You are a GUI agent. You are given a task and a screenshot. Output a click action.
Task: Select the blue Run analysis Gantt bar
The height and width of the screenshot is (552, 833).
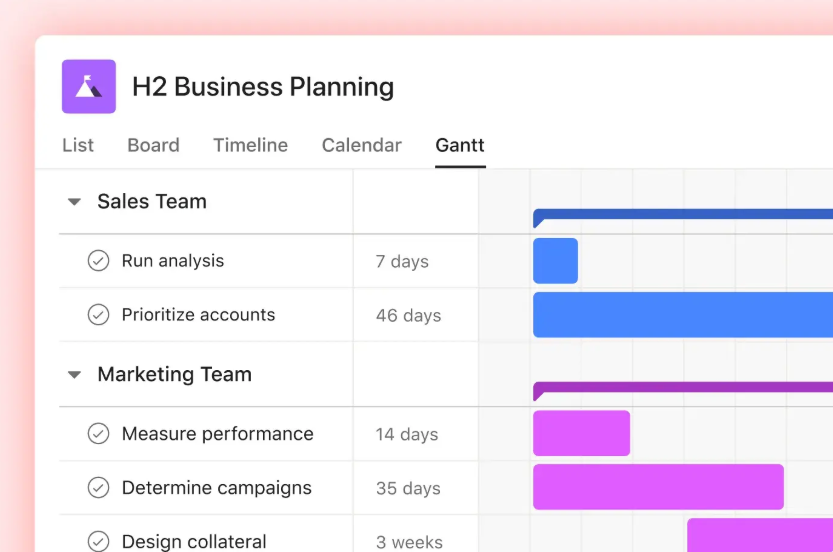(555, 261)
